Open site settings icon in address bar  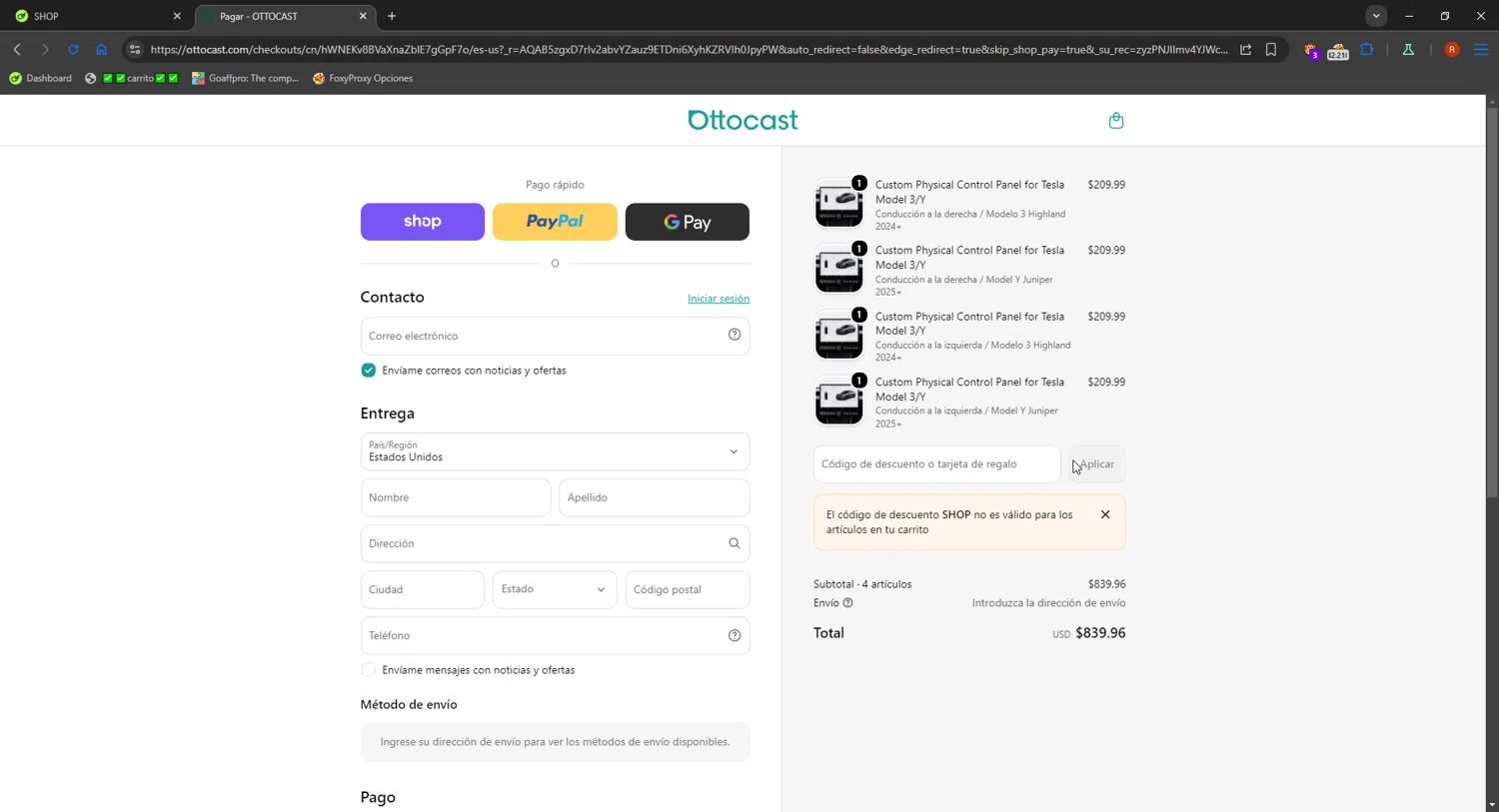point(135,49)
